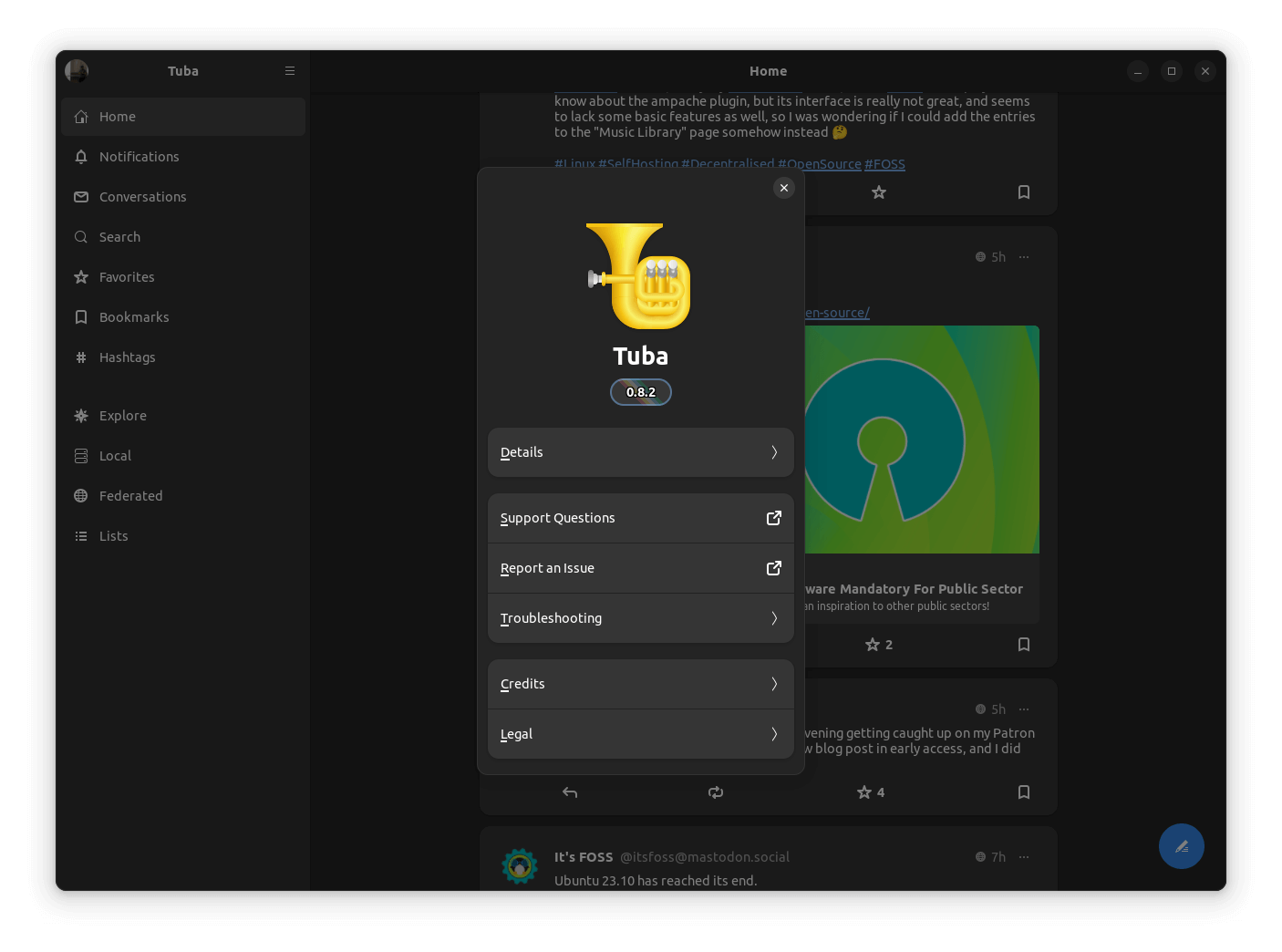The height and width of the screenshot is (952, 1282).
Task: Close the Tuba About dialog
Action: pyautogui.click(x=783, y=187)
